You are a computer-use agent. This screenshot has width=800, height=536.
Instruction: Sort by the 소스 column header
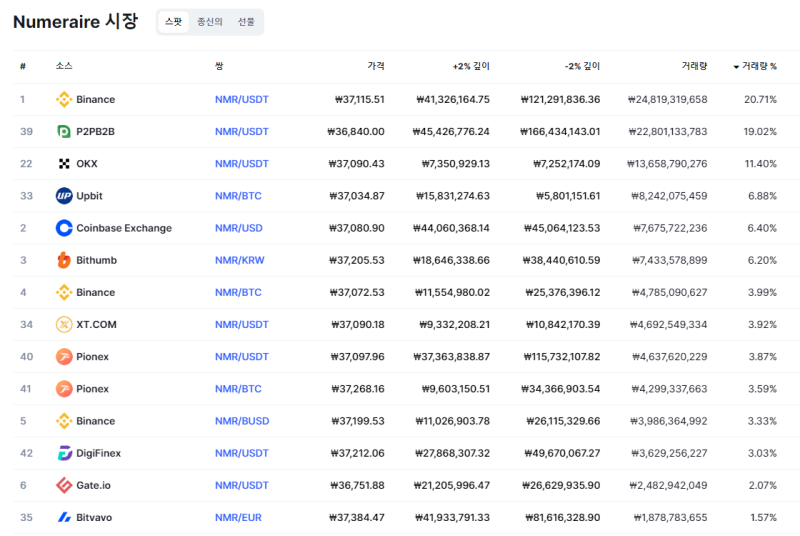[x=64, y=66]
